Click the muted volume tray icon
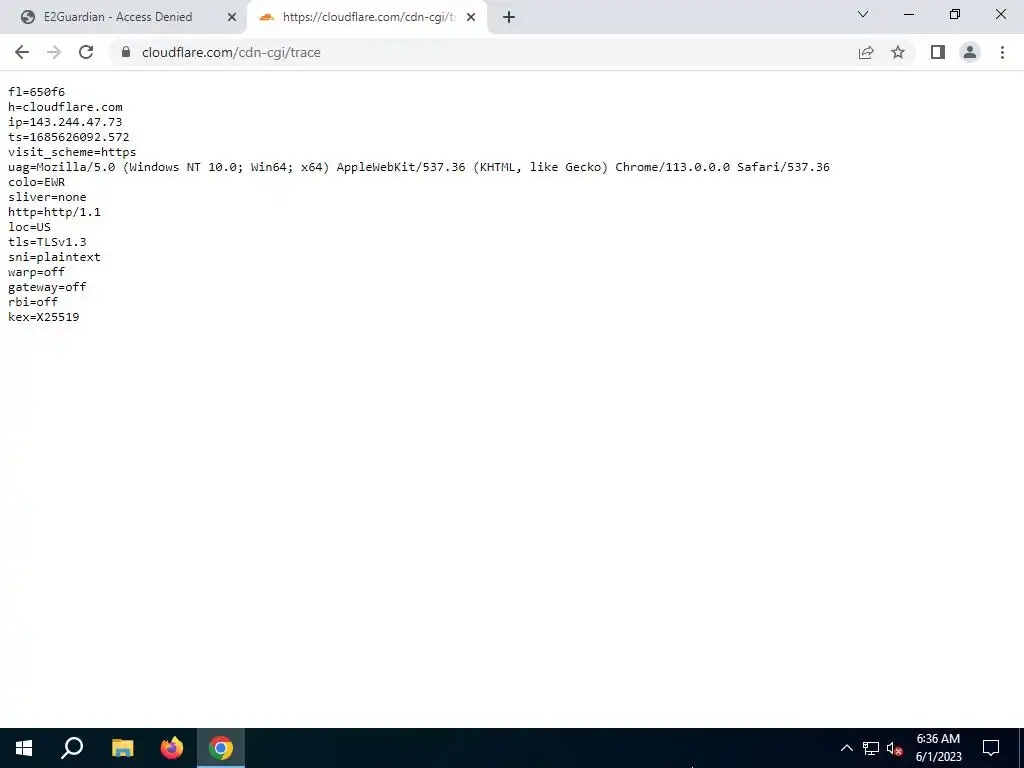The width and height of the screenshot is (1024, 768). 894,748
